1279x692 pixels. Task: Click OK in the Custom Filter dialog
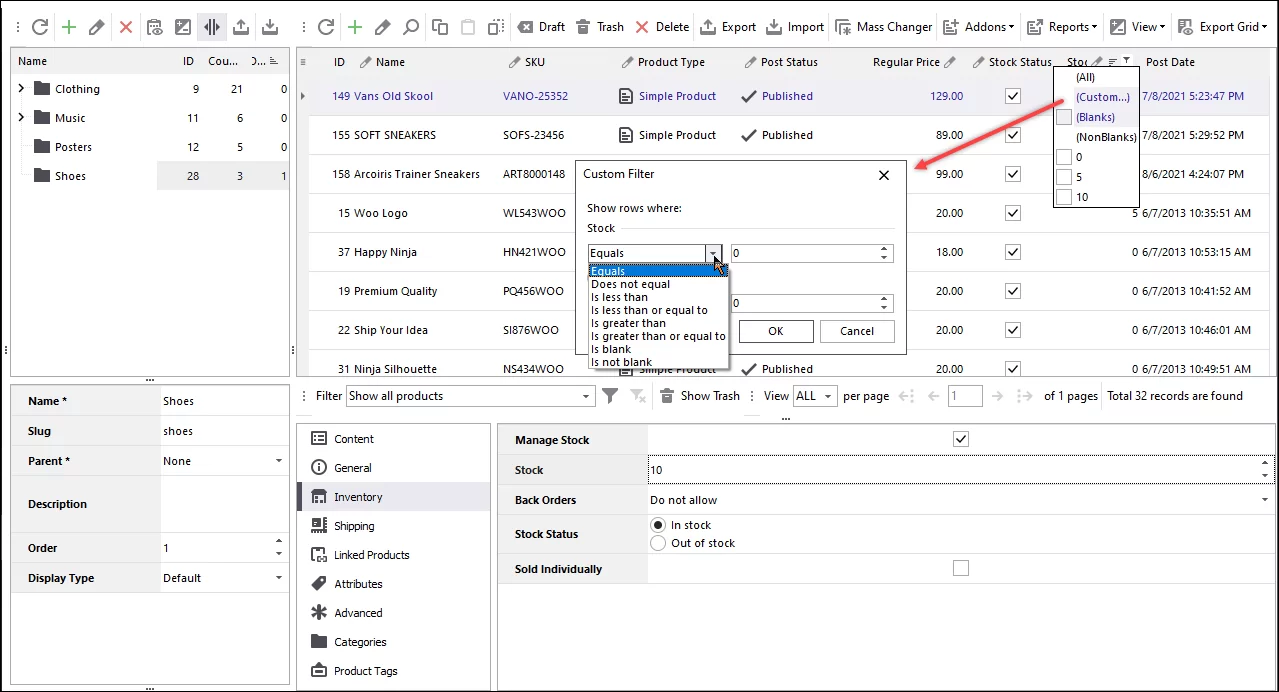775,331
